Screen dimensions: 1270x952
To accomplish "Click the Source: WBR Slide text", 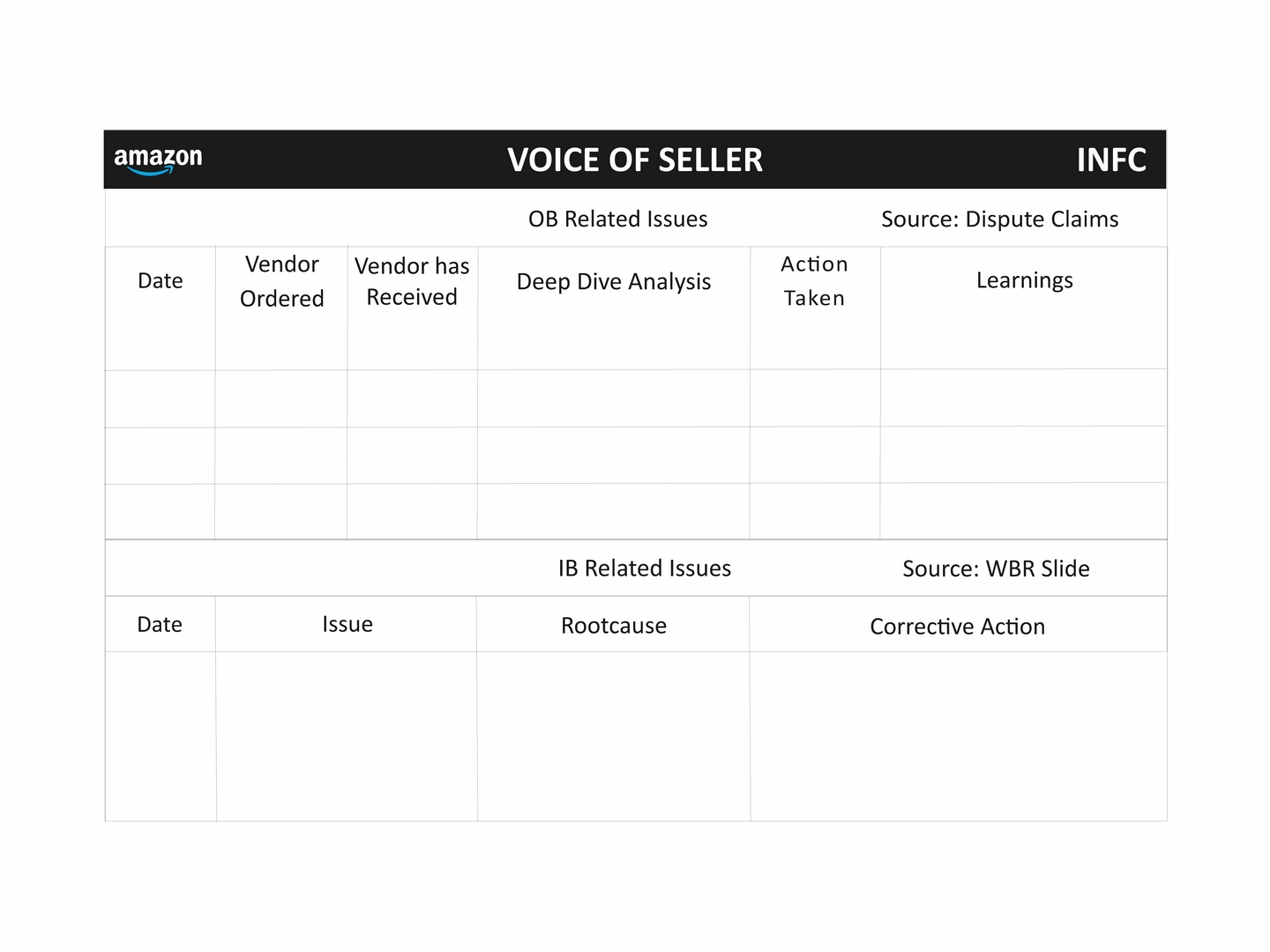I will click(x=997, y=569).
